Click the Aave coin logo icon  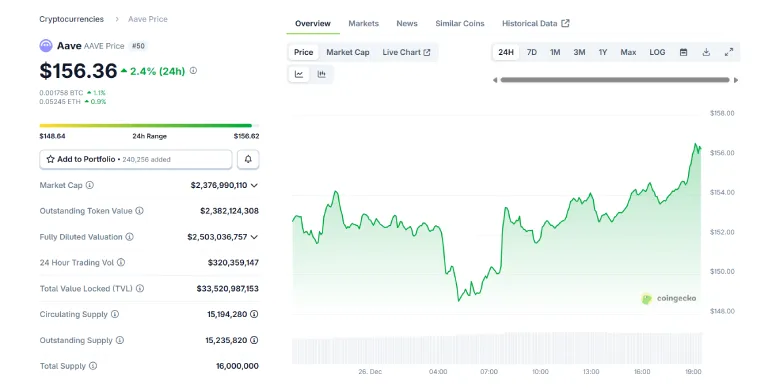[x=46, y=46]
